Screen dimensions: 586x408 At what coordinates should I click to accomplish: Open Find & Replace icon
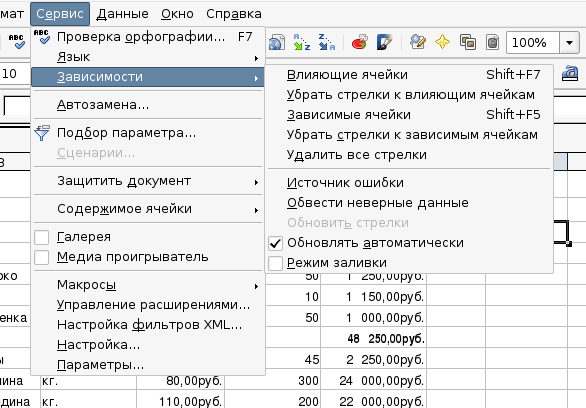tap(418, 42)
